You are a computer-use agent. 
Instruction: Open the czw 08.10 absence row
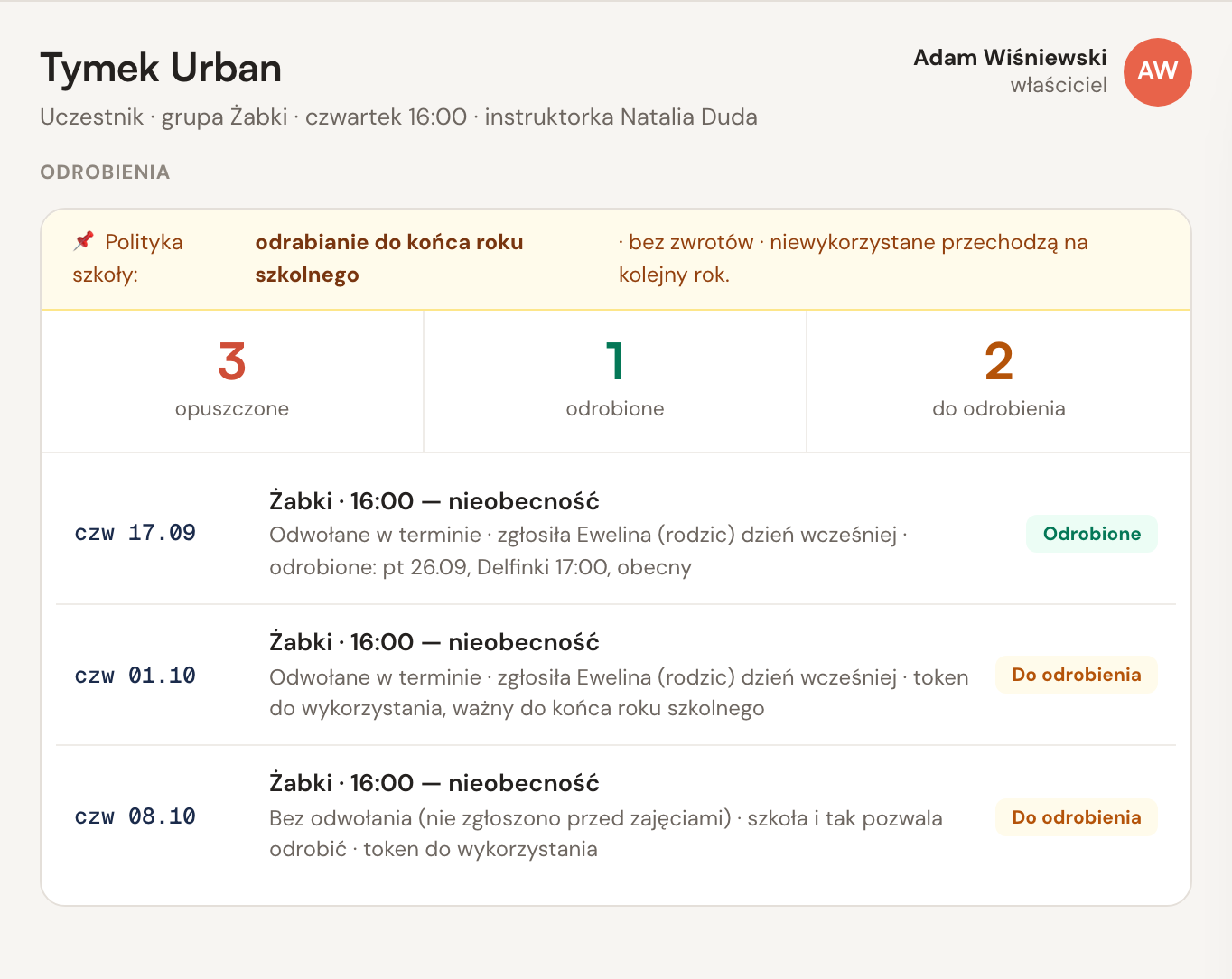tap(616, 816)
